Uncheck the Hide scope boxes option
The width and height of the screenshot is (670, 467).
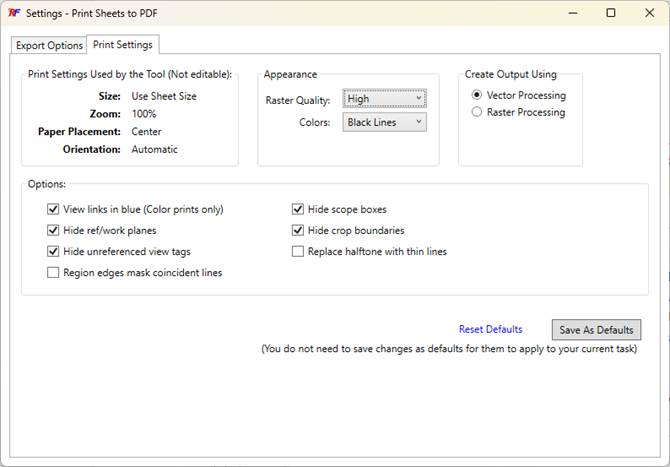298,210
